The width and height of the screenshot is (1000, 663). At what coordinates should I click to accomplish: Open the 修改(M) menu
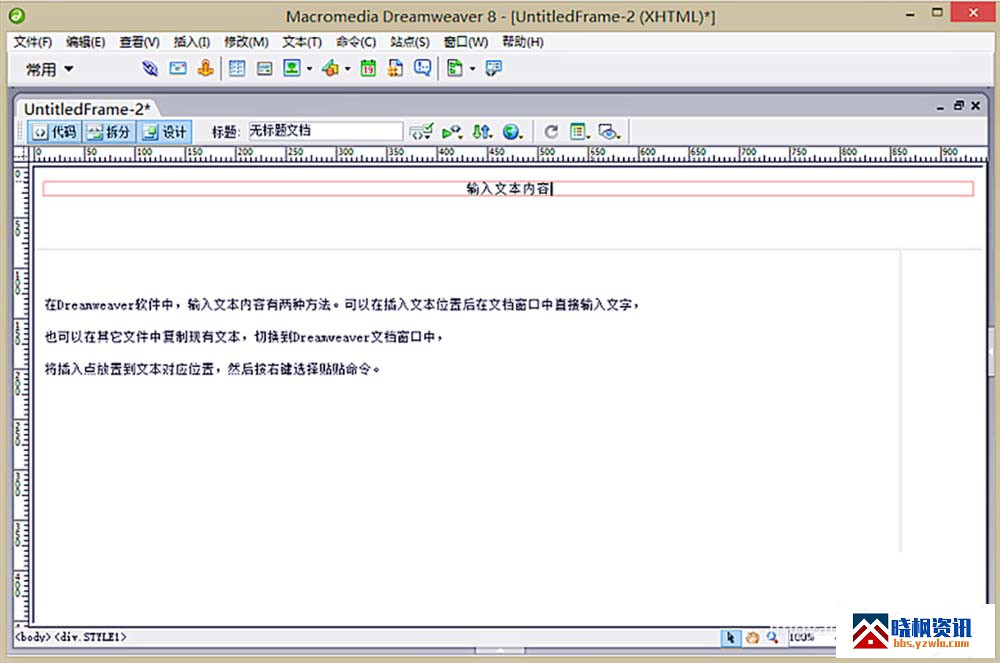[246, 42]
